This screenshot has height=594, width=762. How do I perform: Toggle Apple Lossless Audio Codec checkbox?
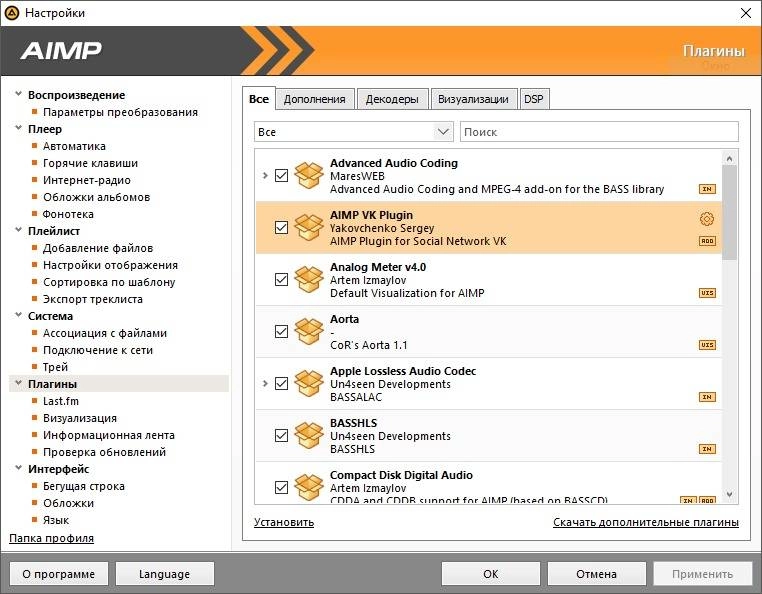tap(281, 384)
